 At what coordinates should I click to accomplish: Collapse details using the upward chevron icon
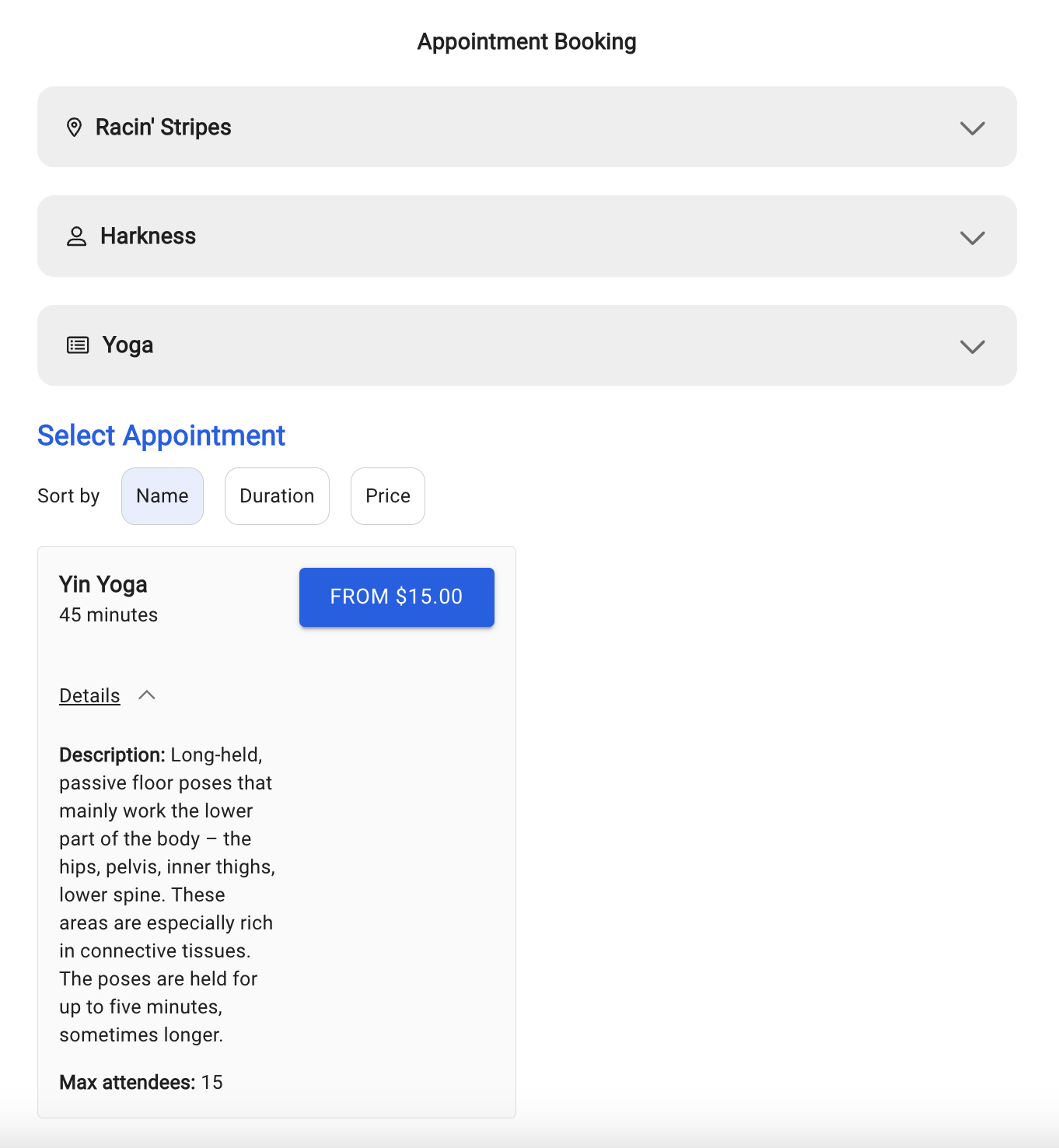click(x=147, y=695)
